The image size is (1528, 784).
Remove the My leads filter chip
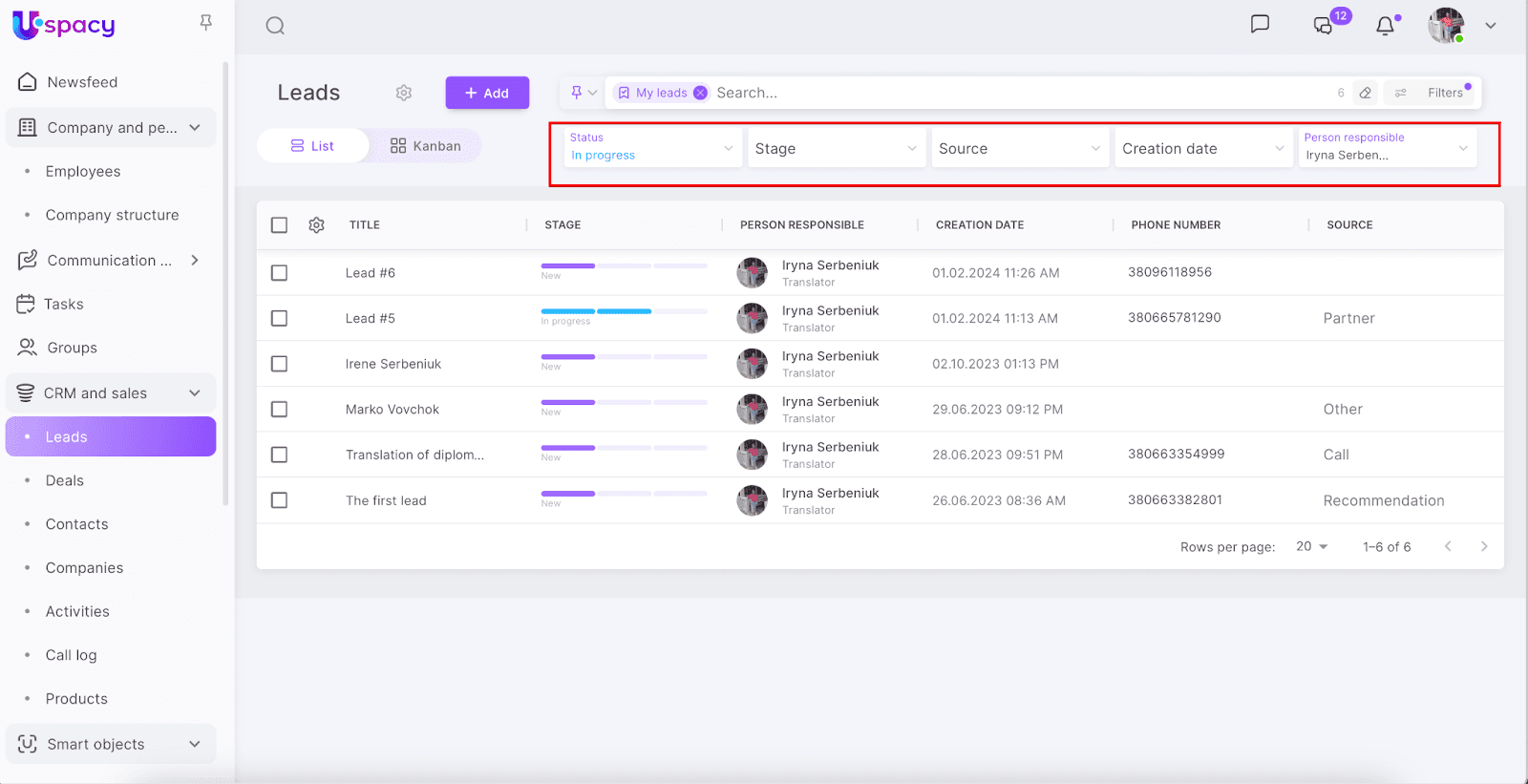(700, 93)
